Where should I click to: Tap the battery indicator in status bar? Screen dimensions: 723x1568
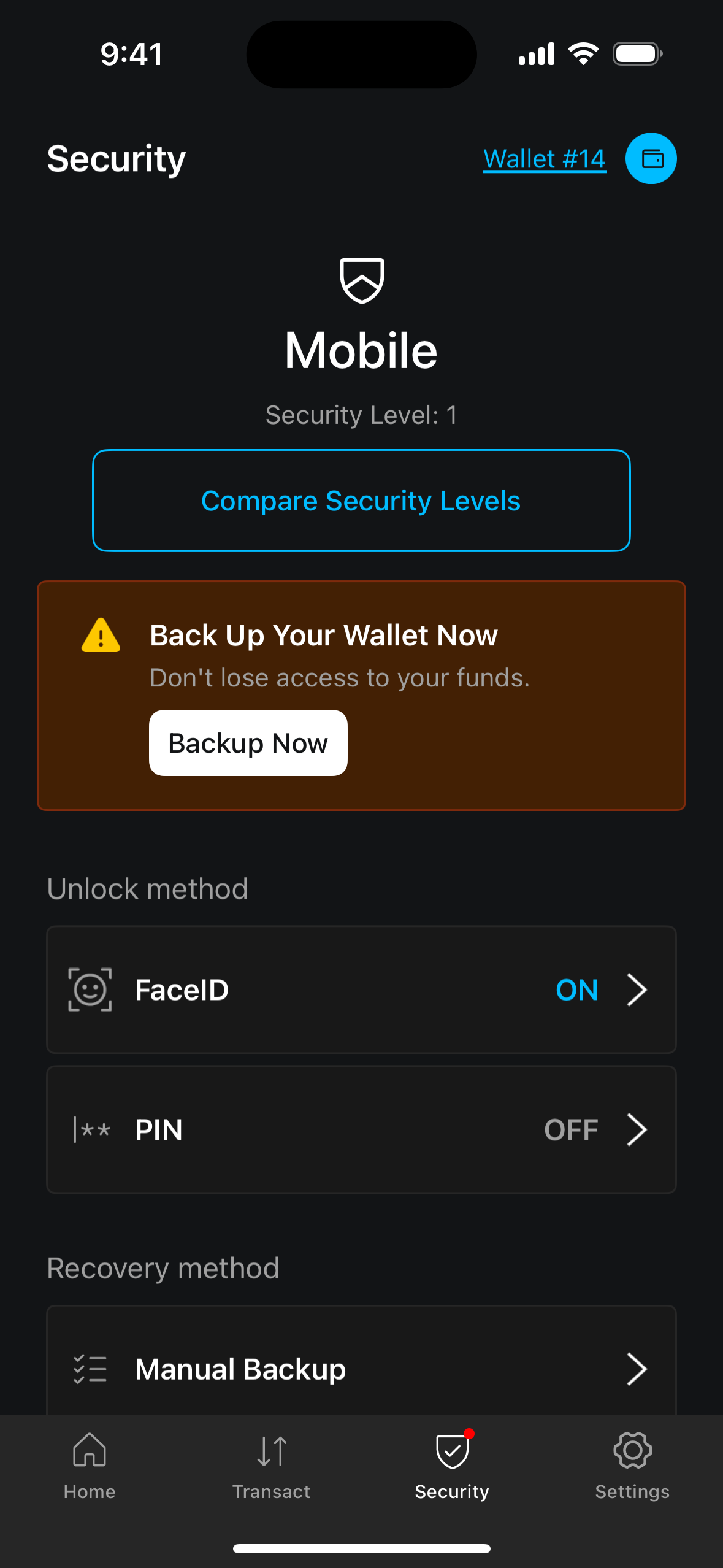click(x=637, y=54)
